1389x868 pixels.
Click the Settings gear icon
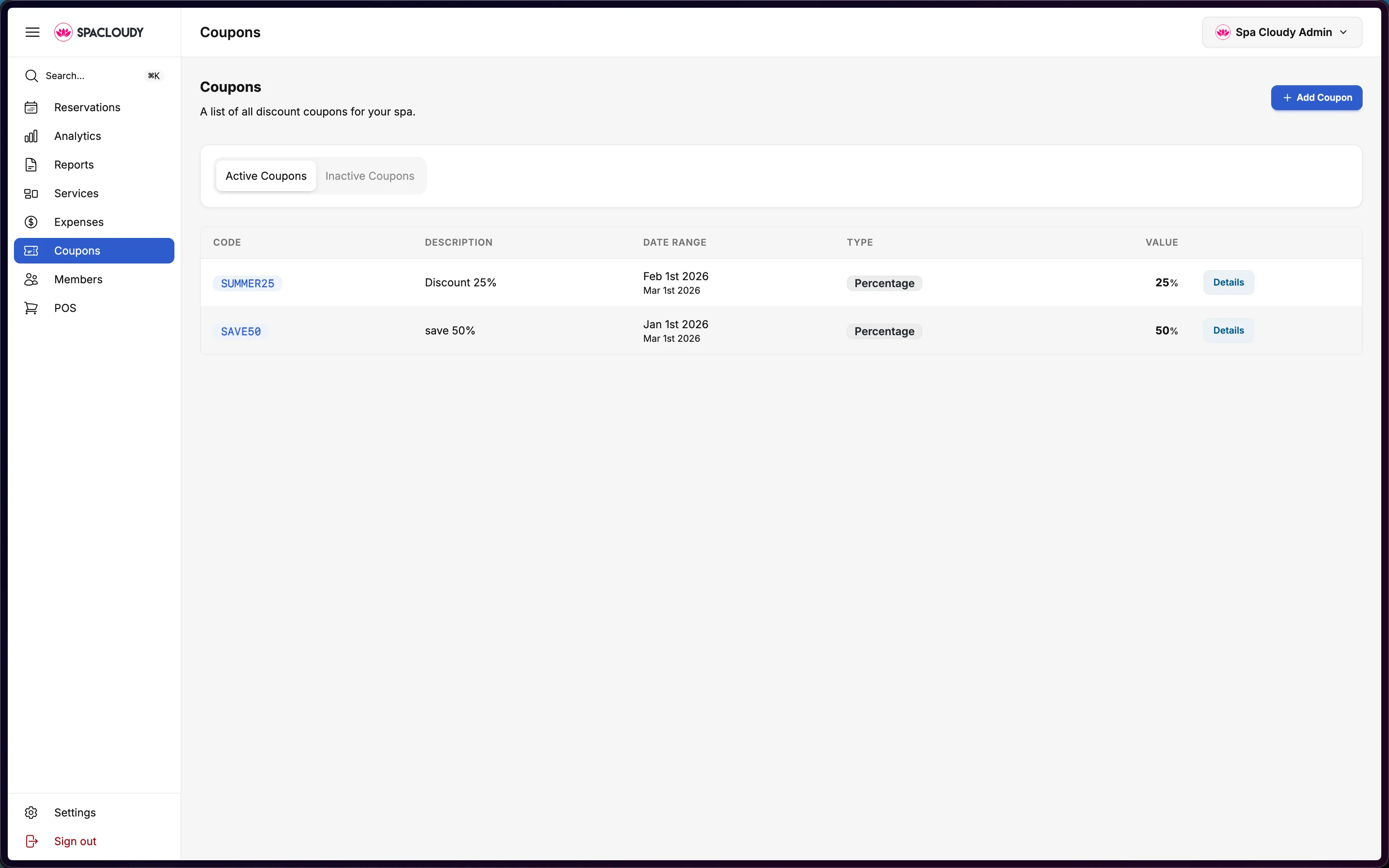point(31,812)
